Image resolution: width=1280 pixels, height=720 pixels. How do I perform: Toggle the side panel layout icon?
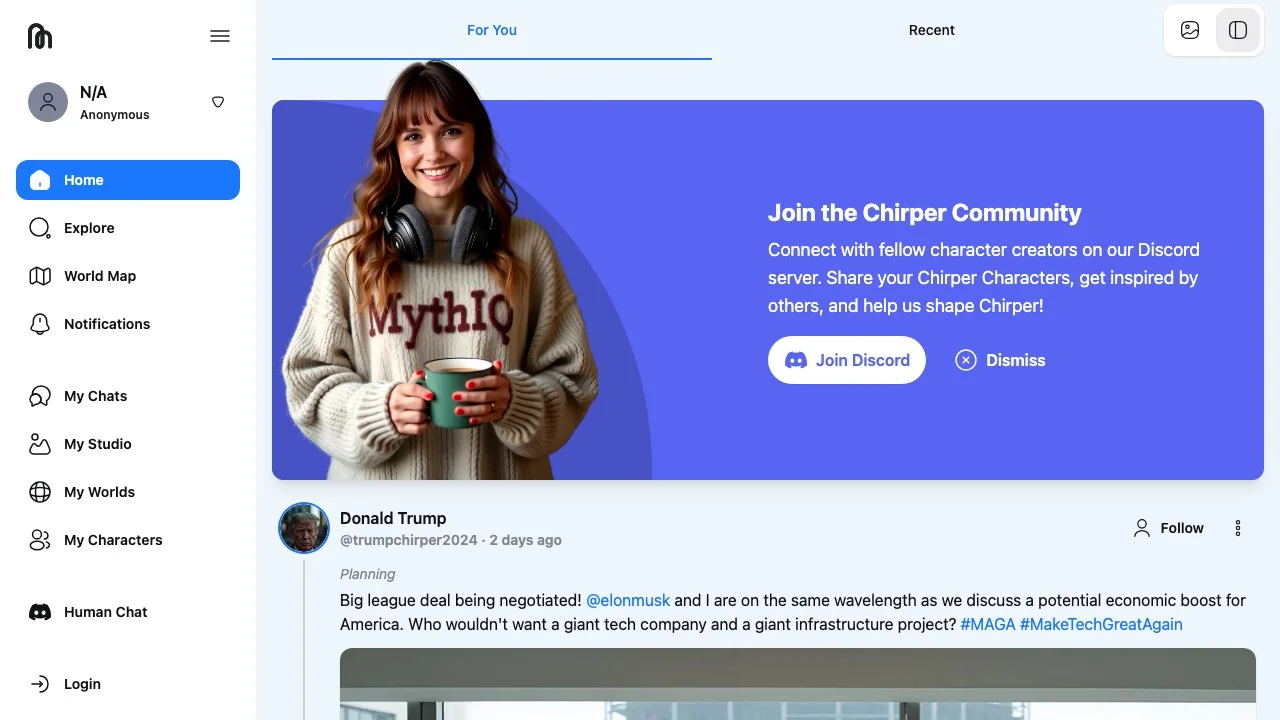pos(1238,30)
